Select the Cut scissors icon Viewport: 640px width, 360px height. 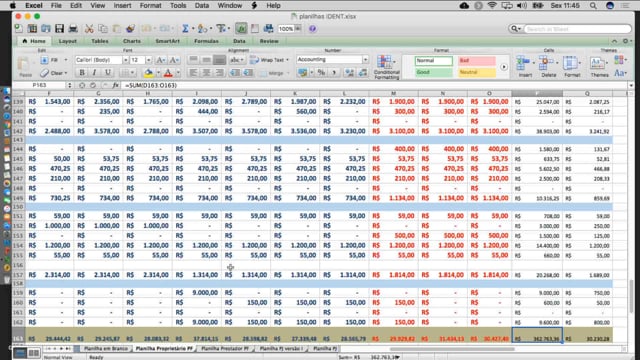89,29
